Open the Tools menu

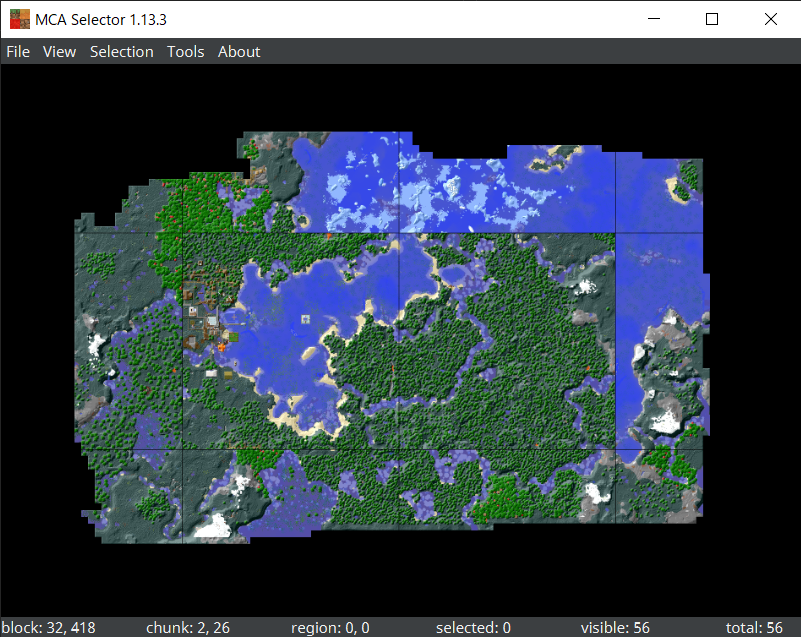tap(185, 52)
